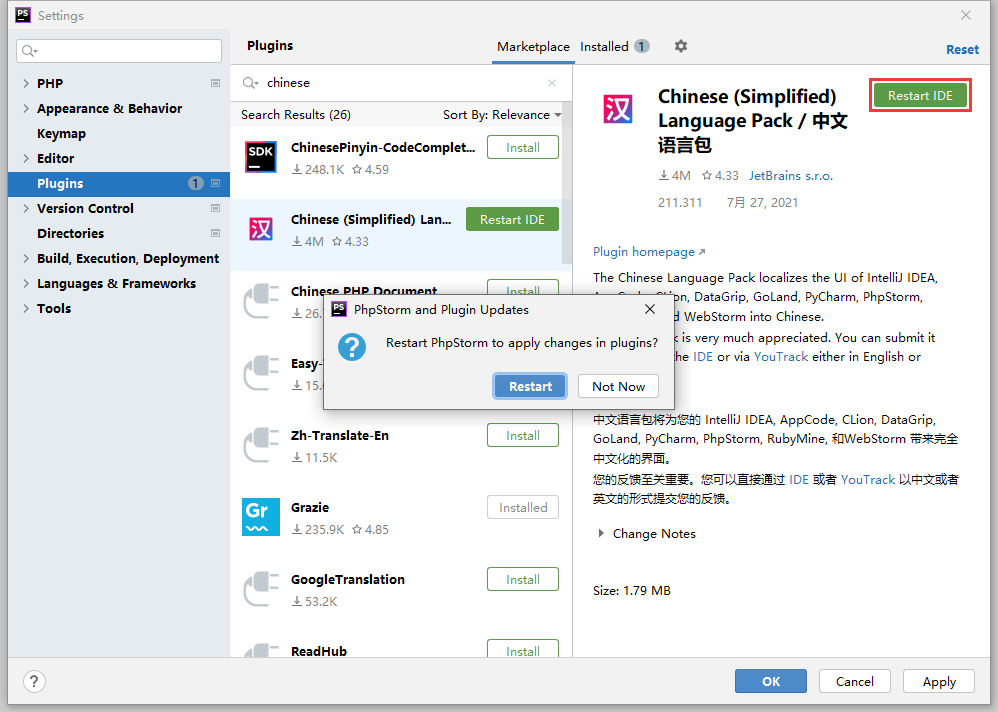Click the magnifier icon in plugin search field
The image size is (998, 712).
point(250,83)
